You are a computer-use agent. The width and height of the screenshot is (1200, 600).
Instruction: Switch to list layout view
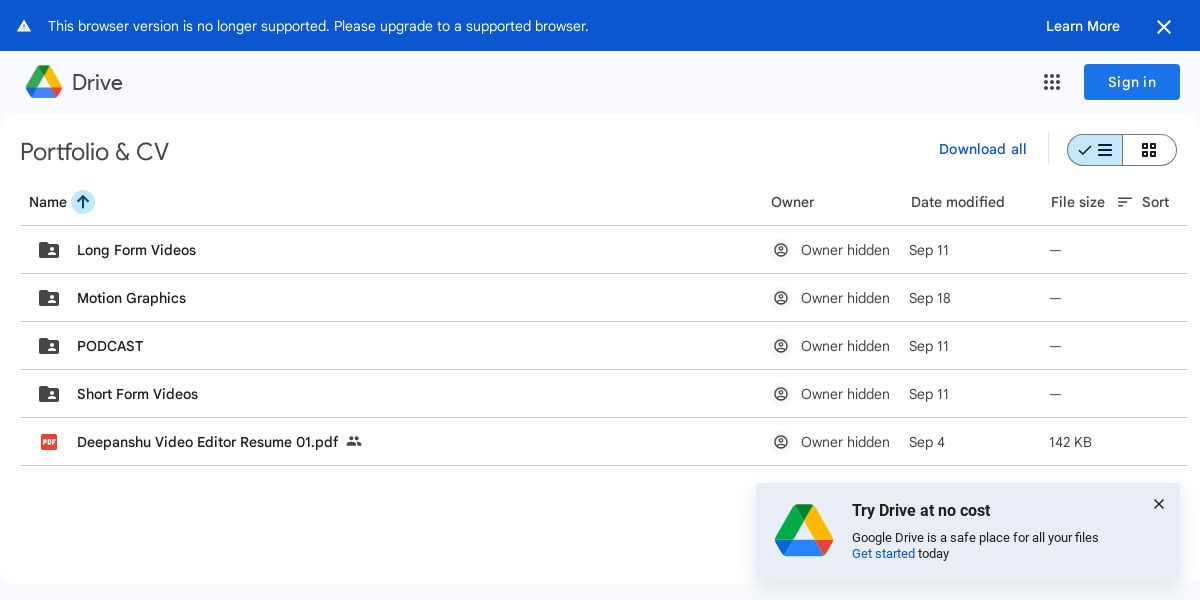pyautogui.click(x=1095, y=150)
